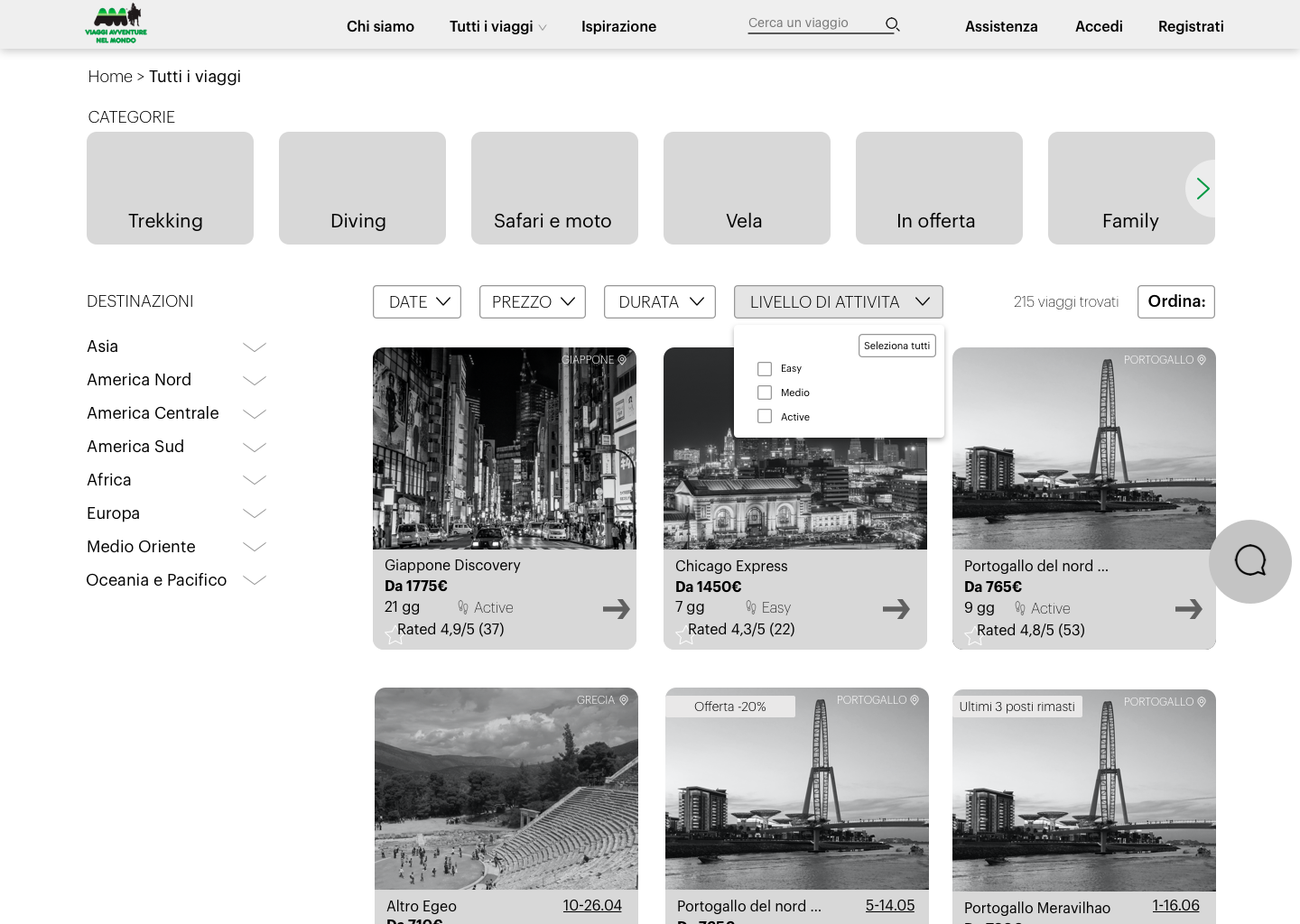Open the chat bubble icon
Screen dimensions: 1300x924
(x=1249, y=561)
